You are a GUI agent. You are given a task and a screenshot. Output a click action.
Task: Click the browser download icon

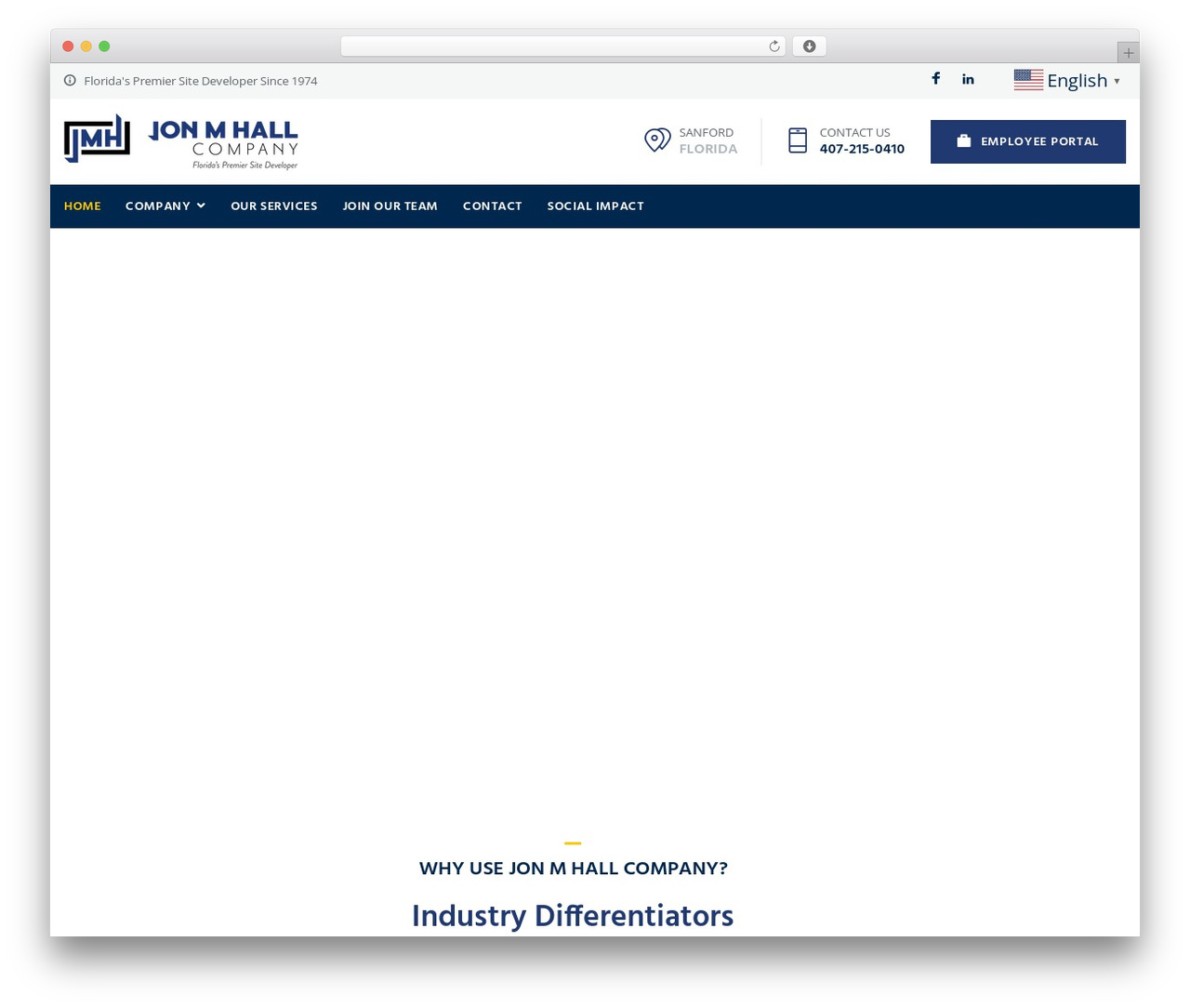810,46
